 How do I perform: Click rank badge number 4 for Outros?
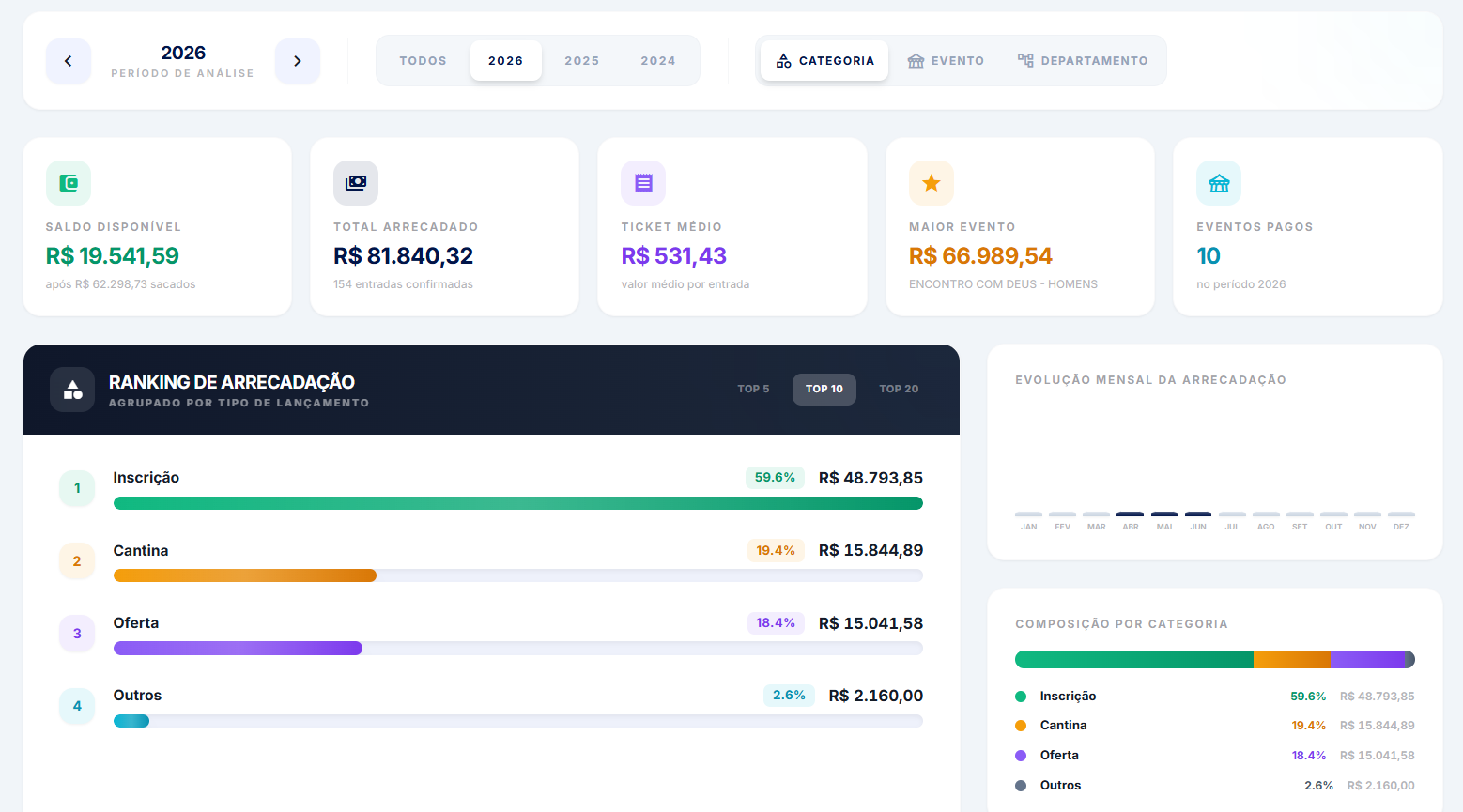point(77,706)
